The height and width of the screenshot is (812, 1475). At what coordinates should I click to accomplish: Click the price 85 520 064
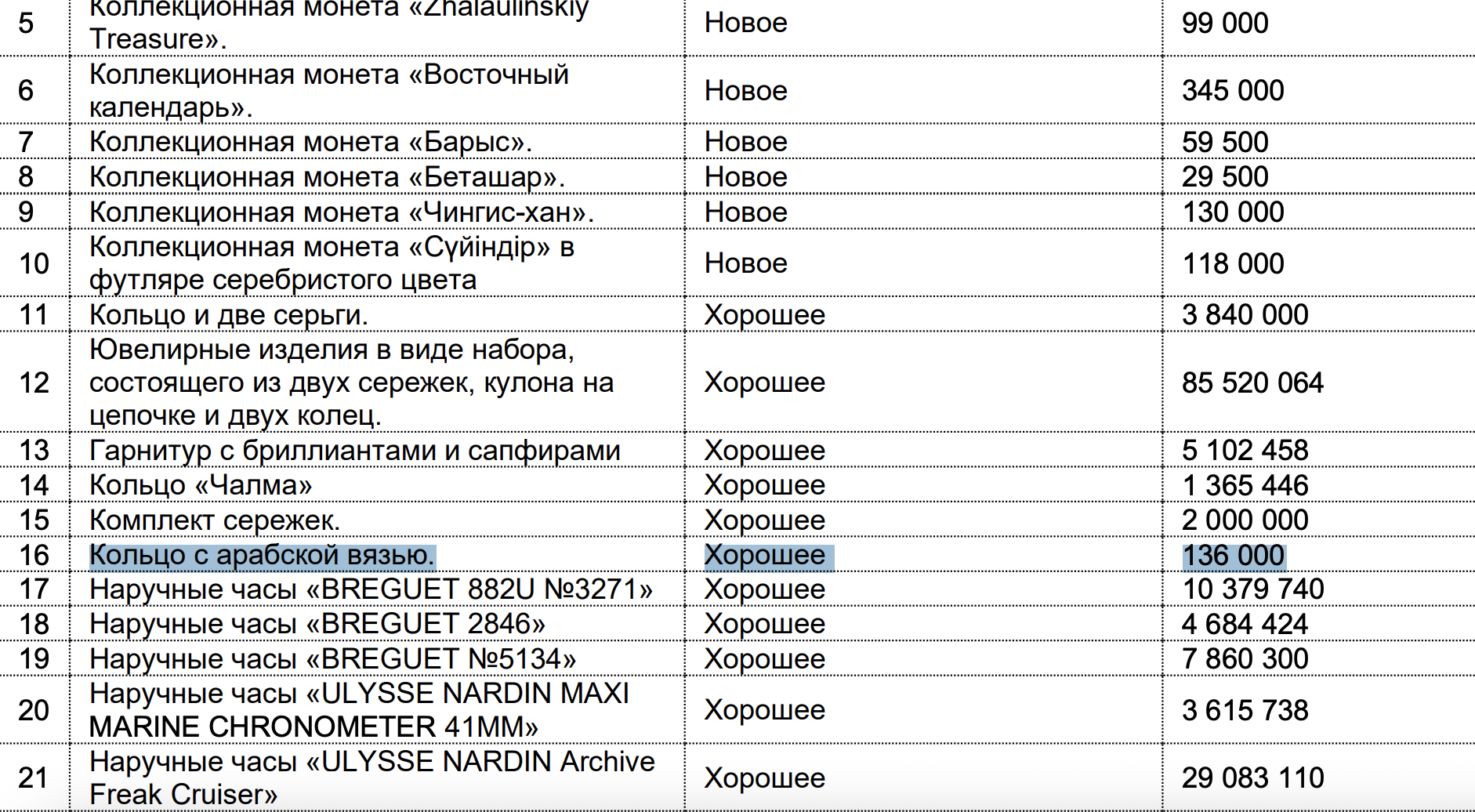coord(1252,382)
